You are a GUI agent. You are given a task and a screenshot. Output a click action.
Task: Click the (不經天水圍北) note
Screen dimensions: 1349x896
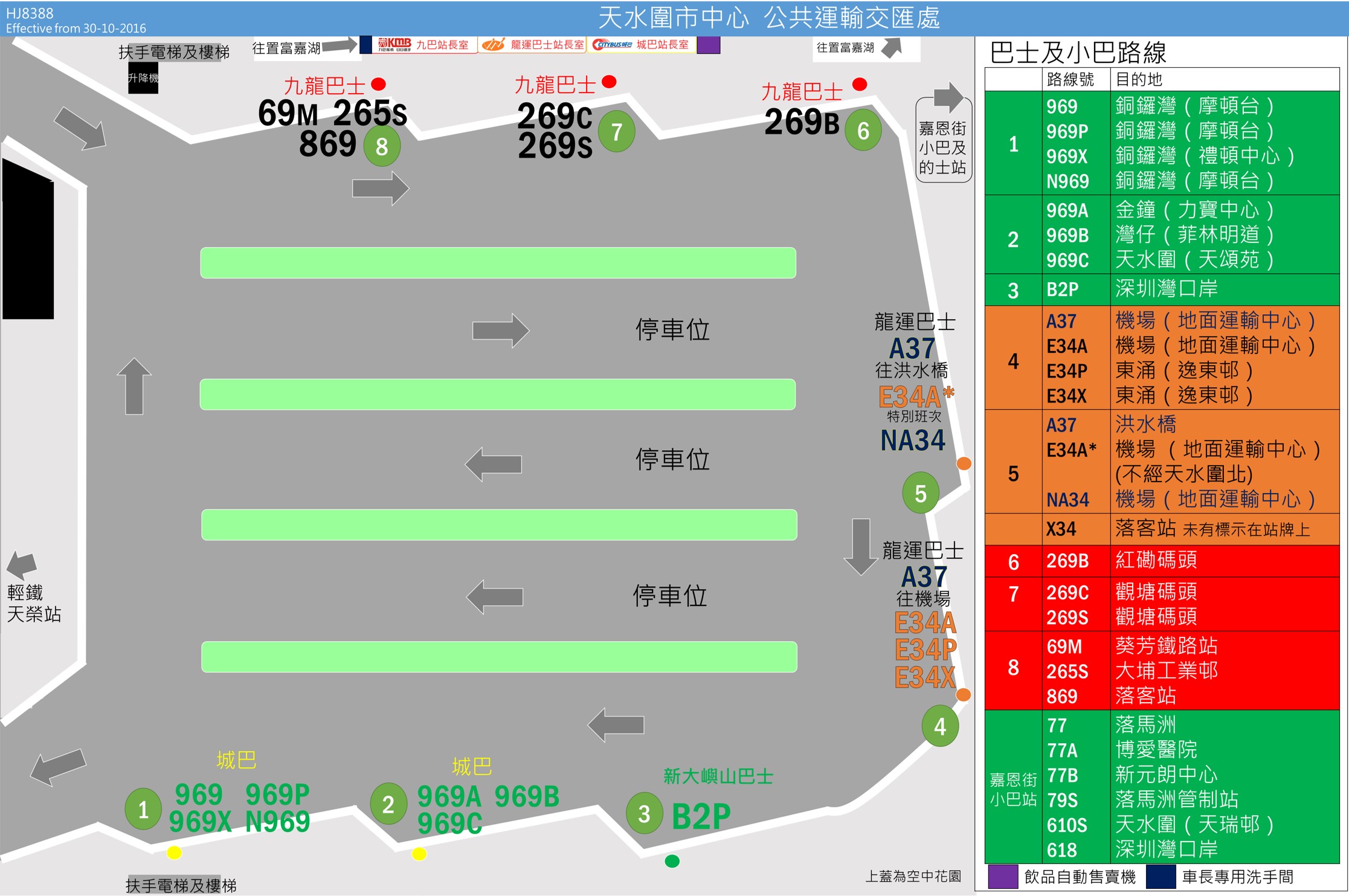click(1183, 474)
